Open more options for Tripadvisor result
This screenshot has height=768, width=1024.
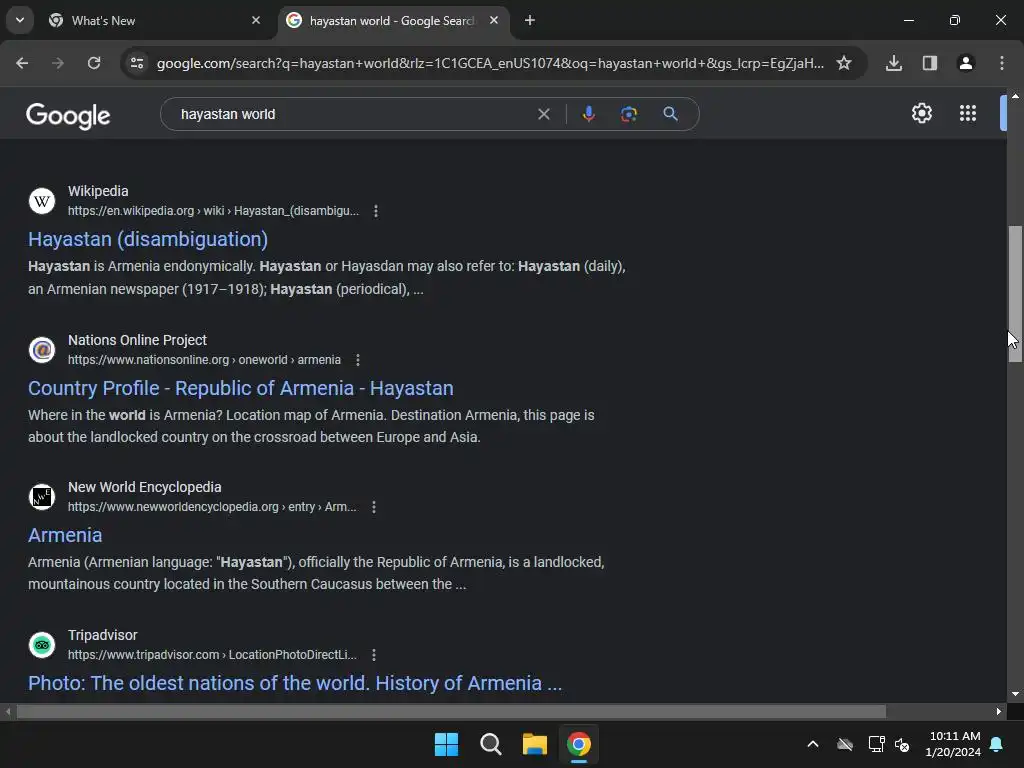(x=374, y=655)
